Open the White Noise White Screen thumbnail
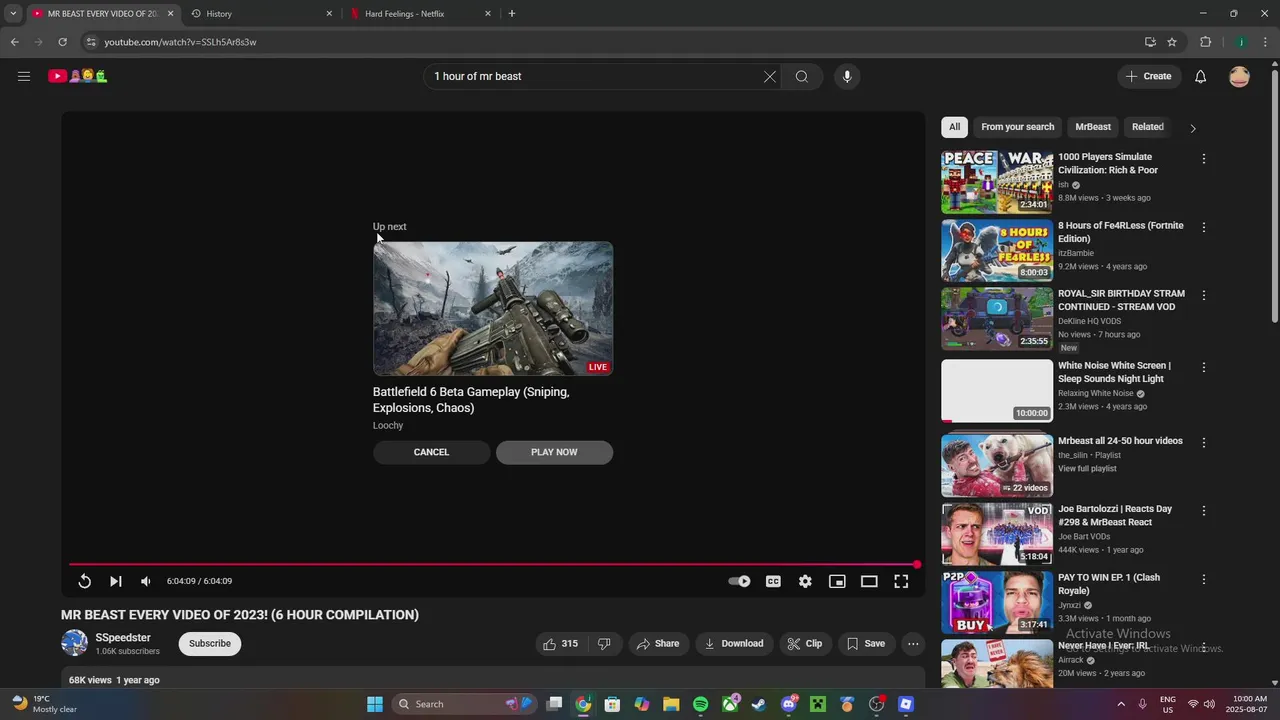Image resolution: width=1280 pixels, height=720 pixels. [x=997, y=391]
